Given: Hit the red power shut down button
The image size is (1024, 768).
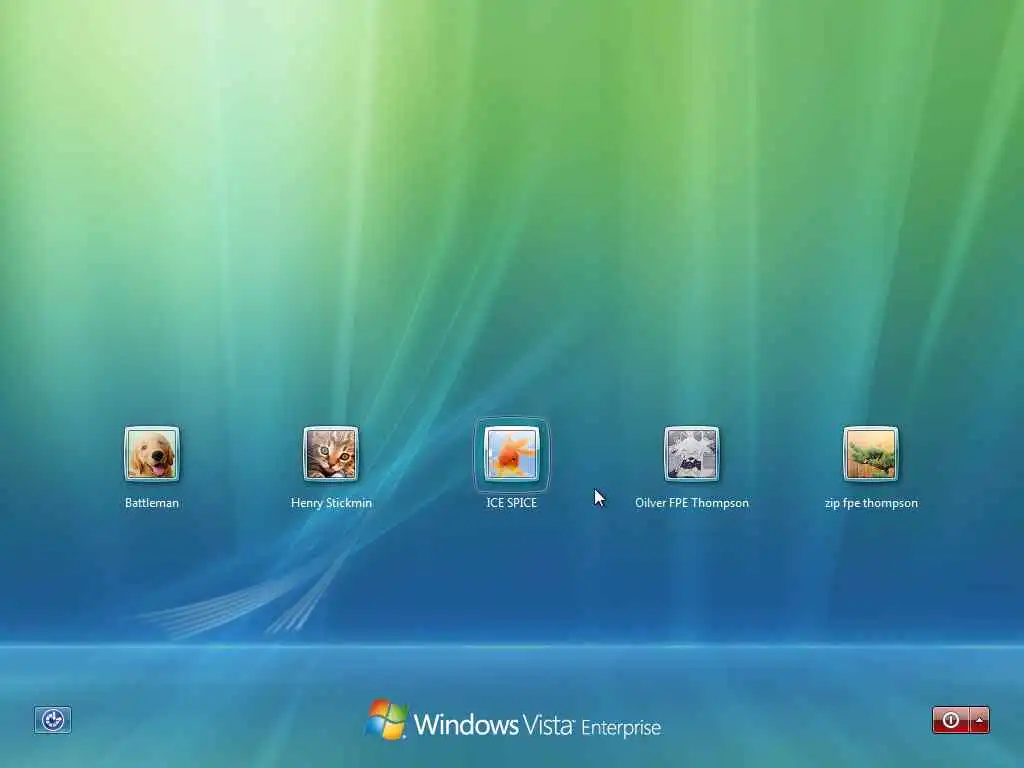Looking at the screenshot, I should point(951,720).
